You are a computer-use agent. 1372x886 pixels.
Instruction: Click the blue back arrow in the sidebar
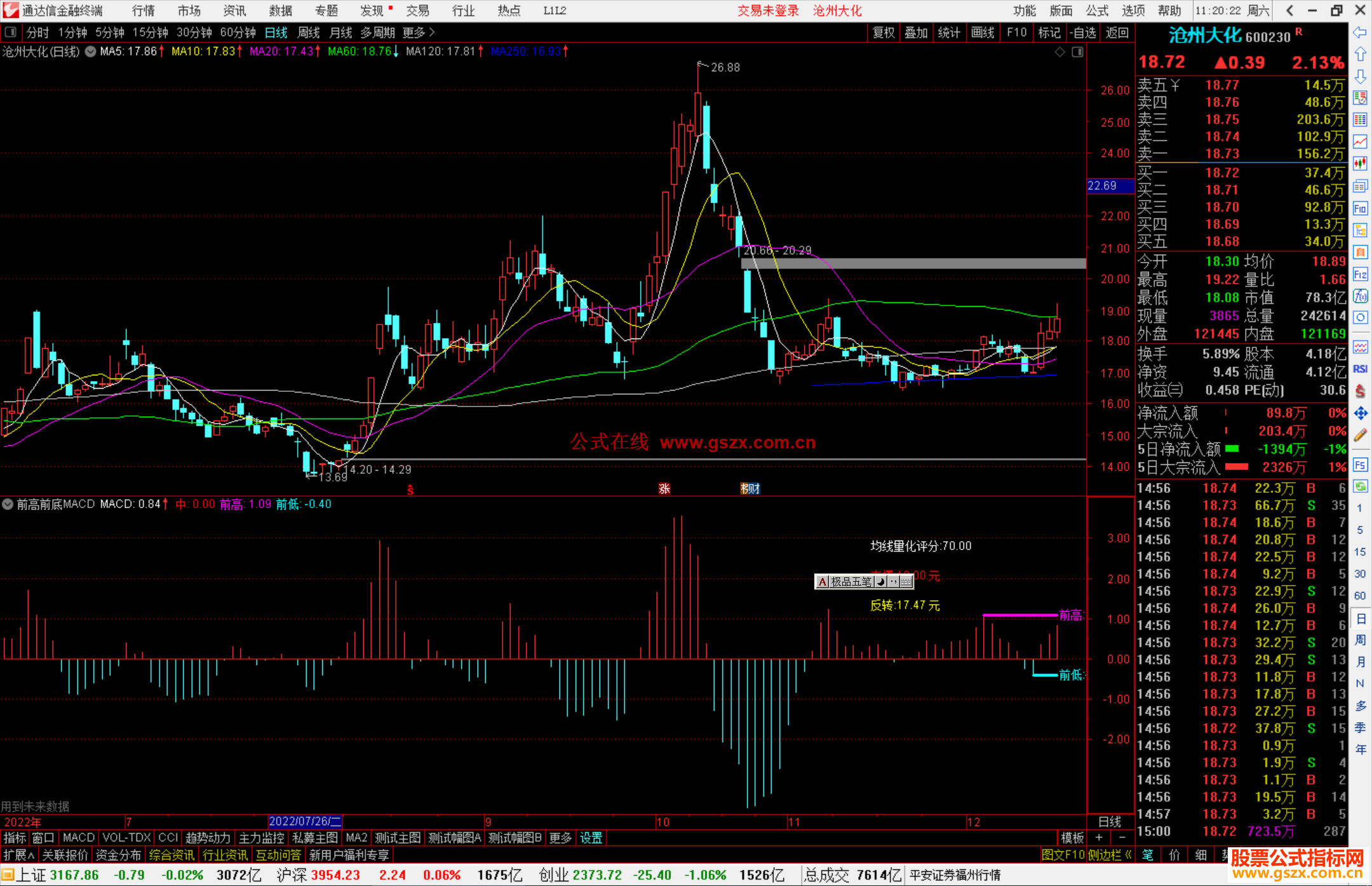coord(1360,32)
